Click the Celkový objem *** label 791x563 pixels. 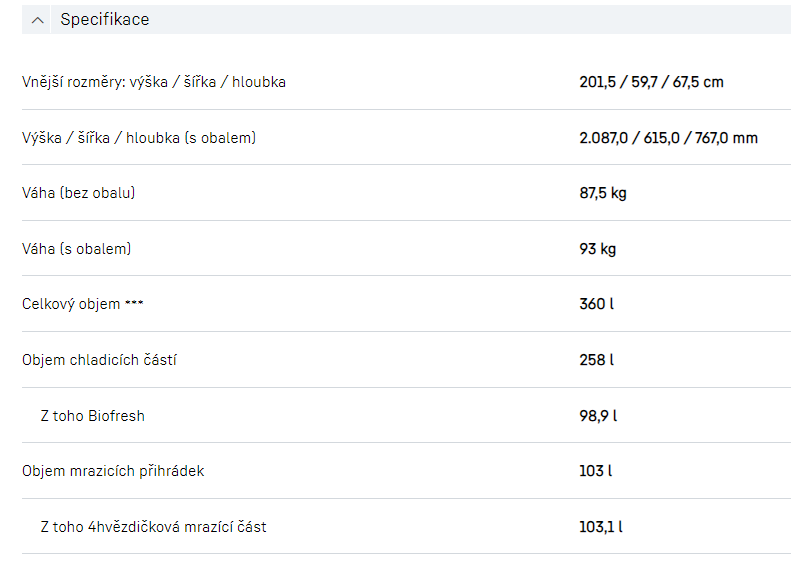tap(83, 304)
